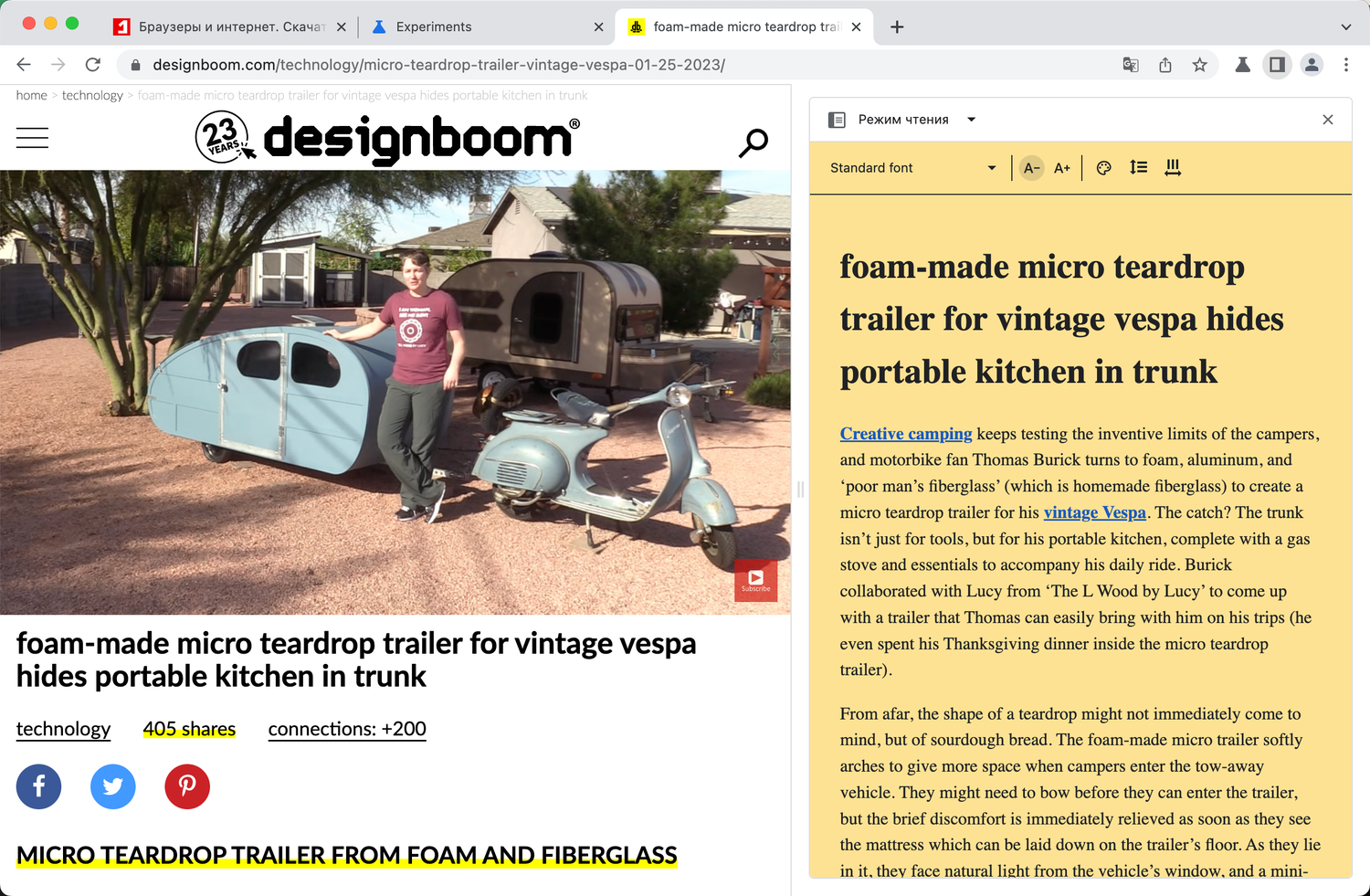Close the Experiments tab
Image resolution: width=1370 pixels, height=896 pixels.
[x=598, y=26]
